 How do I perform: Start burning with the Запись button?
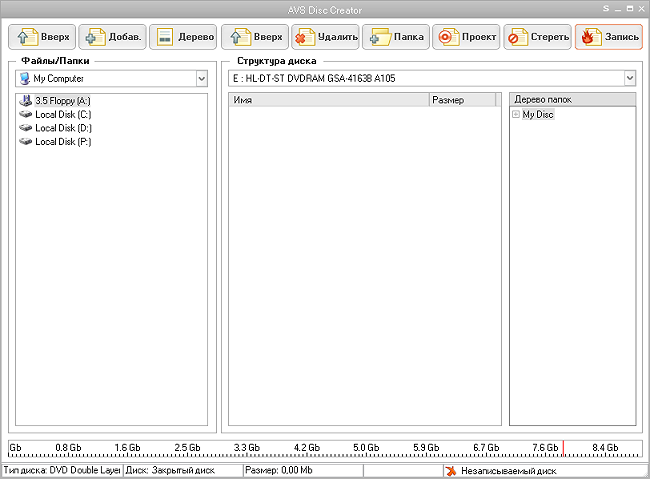click(609, 37)
